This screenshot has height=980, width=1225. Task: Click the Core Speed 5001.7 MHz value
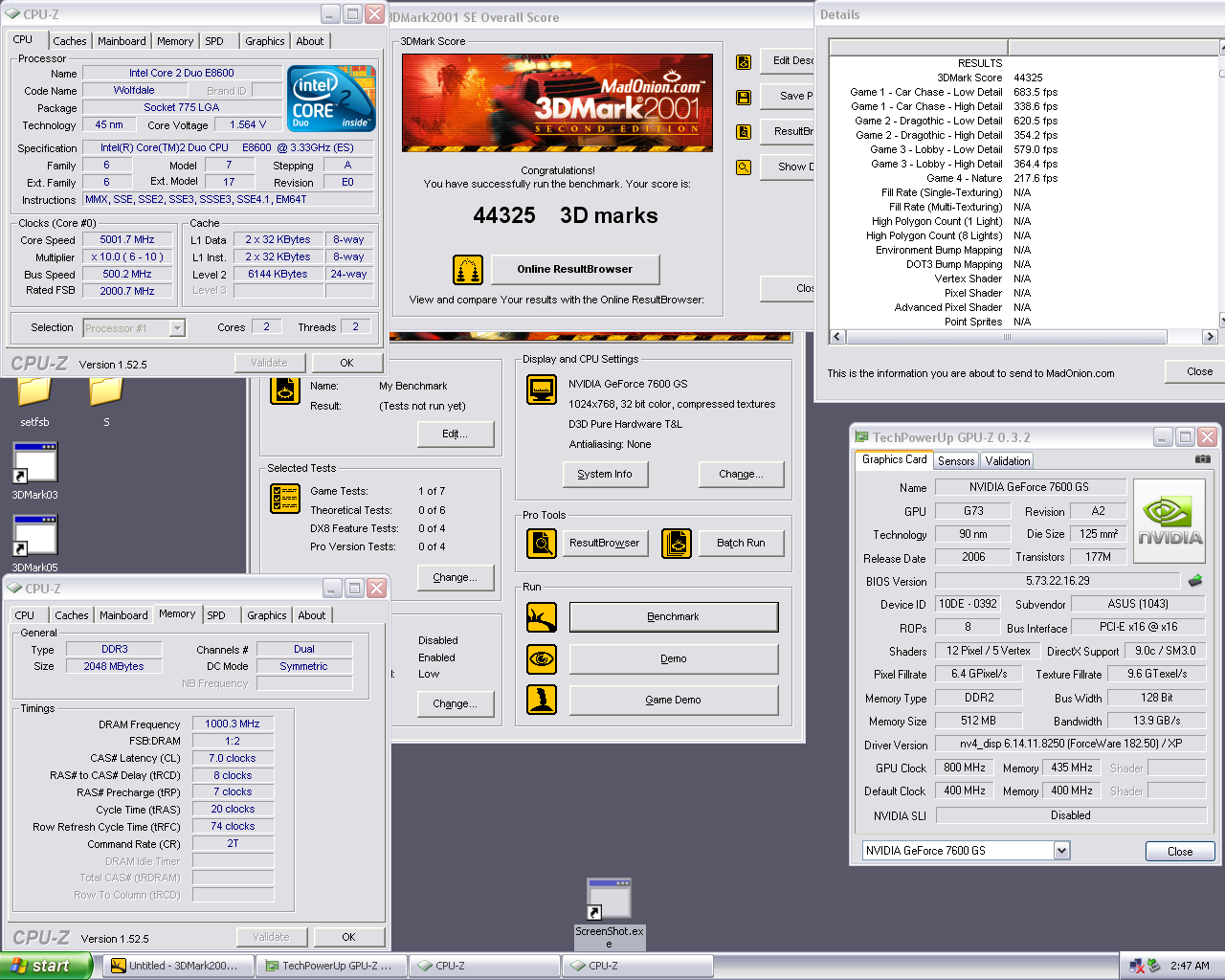[x=127, y=240]
